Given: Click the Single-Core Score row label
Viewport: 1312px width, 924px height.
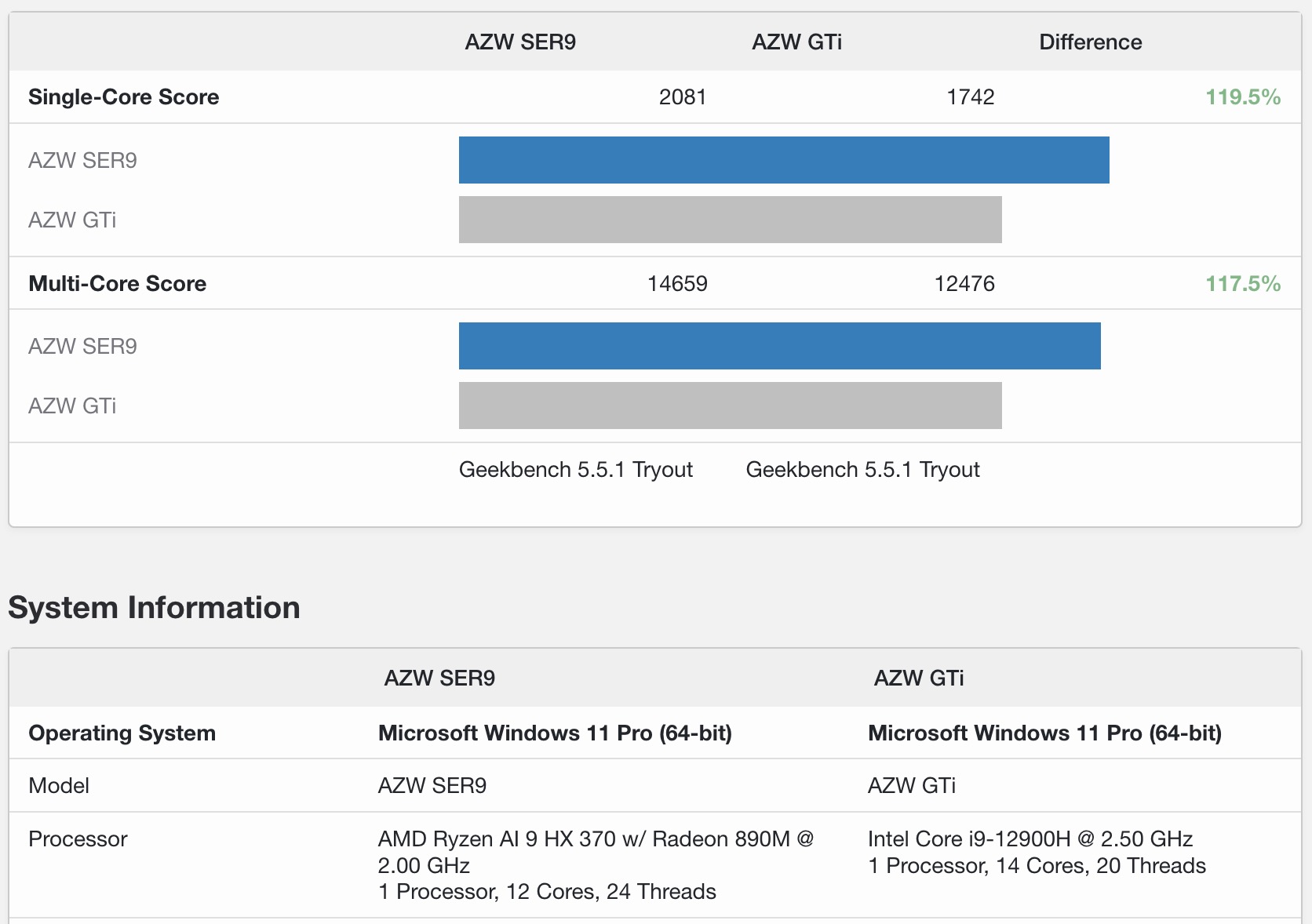Looking at the screenshot, I should [123, 97].
